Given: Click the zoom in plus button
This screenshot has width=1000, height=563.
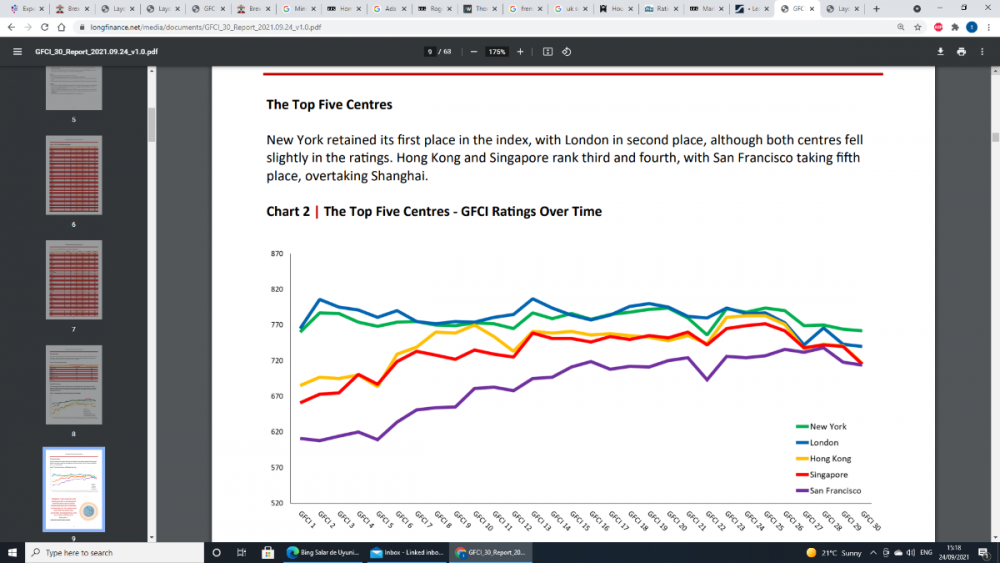Looking at the screenshot, I should click(x=520, y=51).
